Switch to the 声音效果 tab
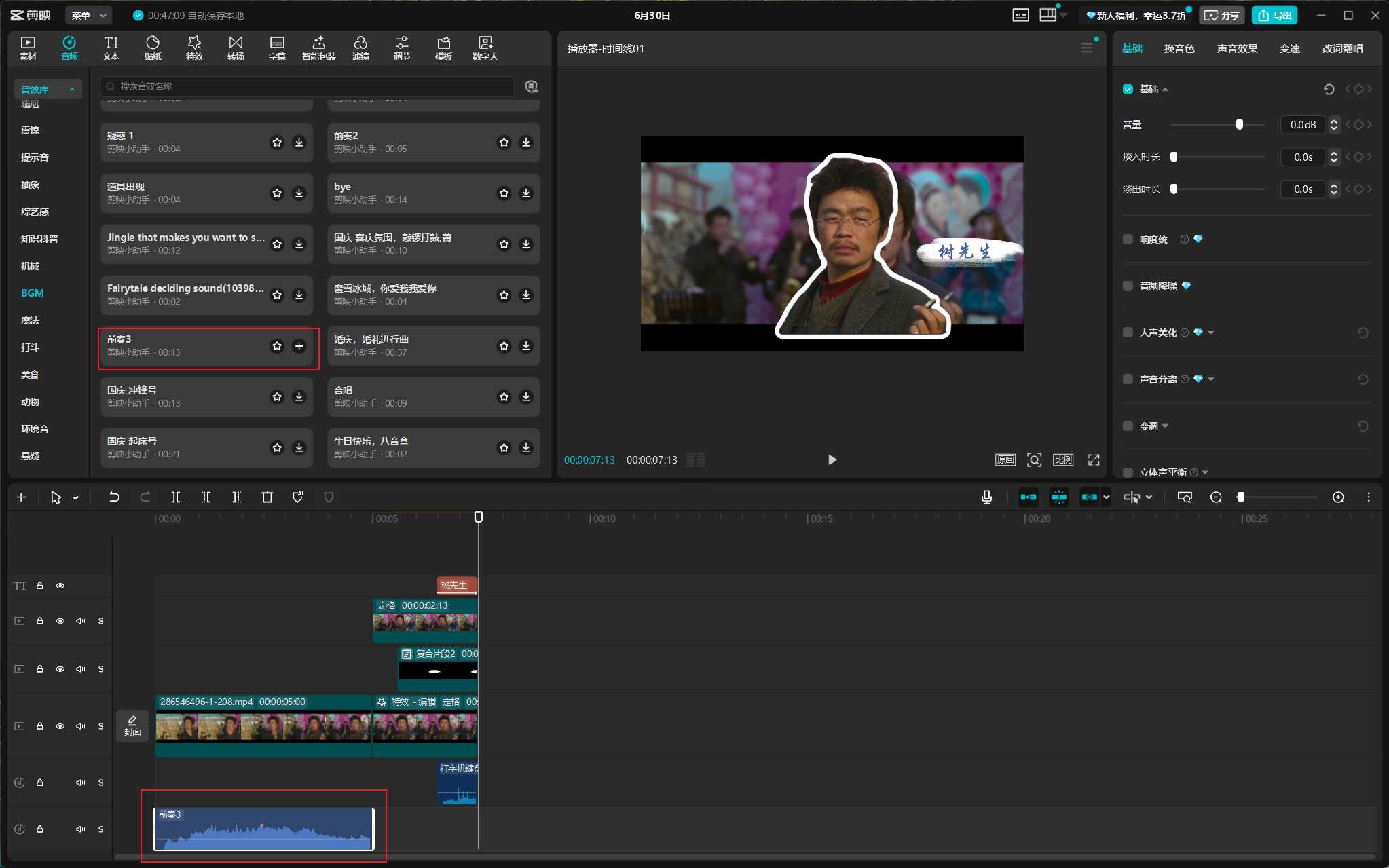 click(1237, 49)
